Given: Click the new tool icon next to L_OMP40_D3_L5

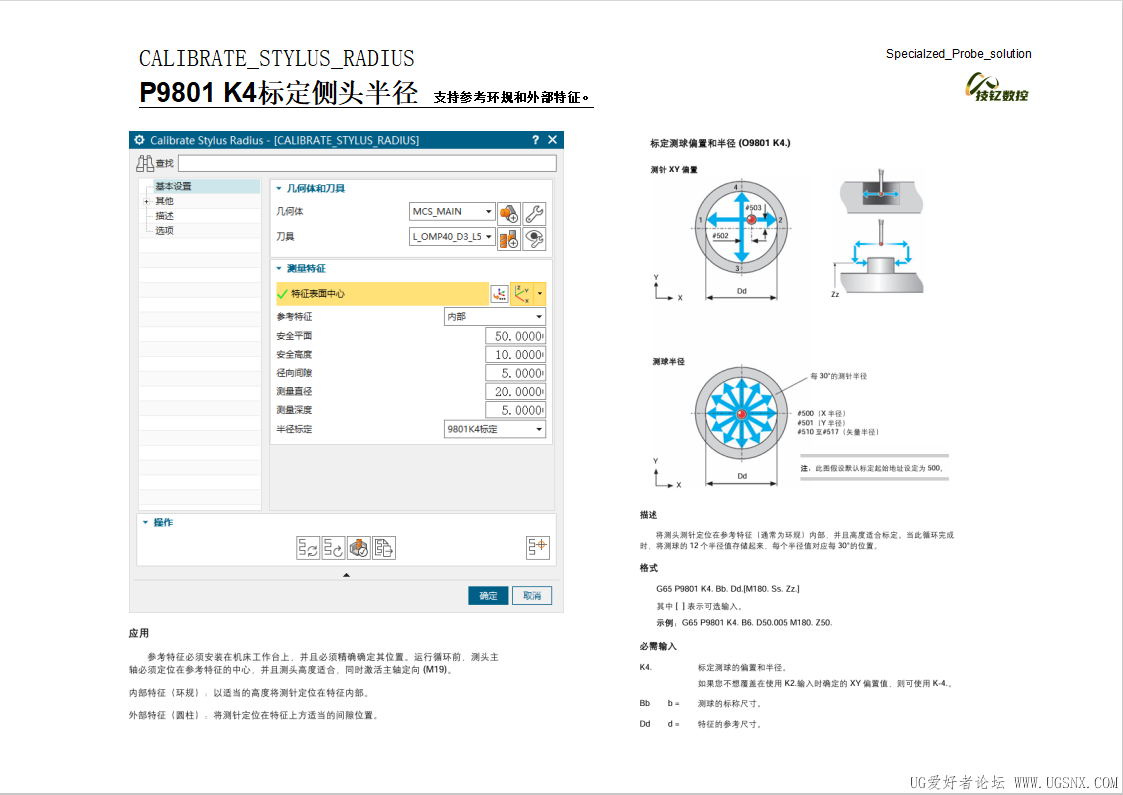Looking at the screenshot, I should [509, 238].
